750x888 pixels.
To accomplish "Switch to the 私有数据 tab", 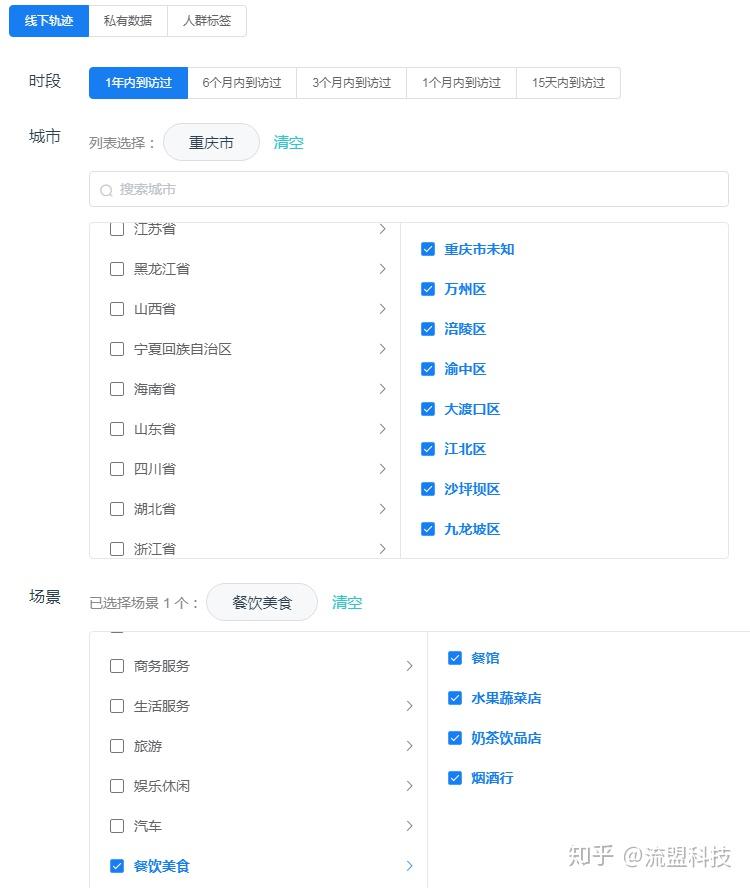I will click(128, 21).
